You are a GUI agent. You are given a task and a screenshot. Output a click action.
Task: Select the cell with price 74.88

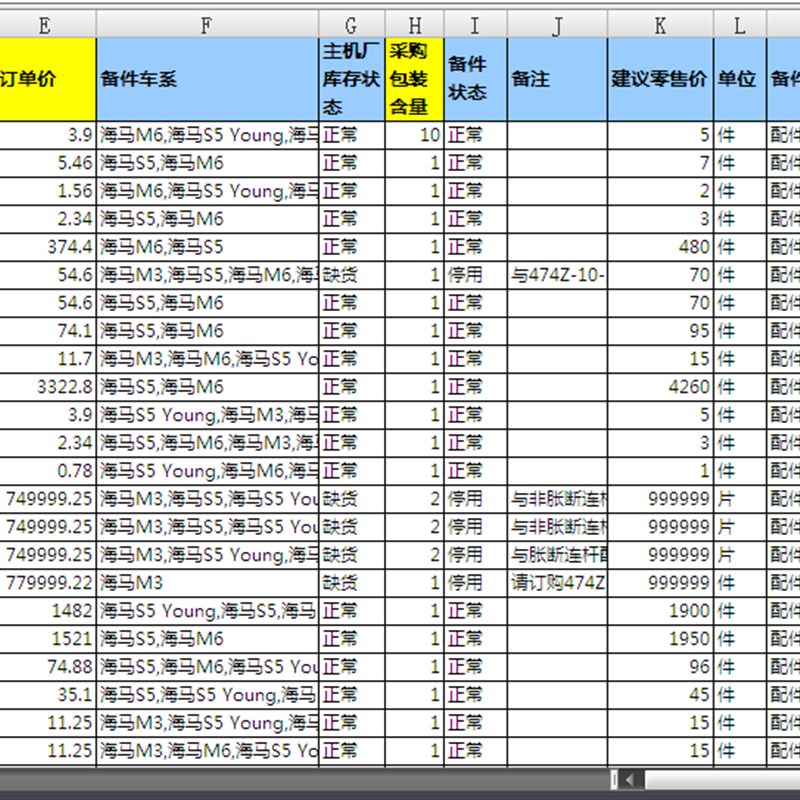[x=47, y=667]
